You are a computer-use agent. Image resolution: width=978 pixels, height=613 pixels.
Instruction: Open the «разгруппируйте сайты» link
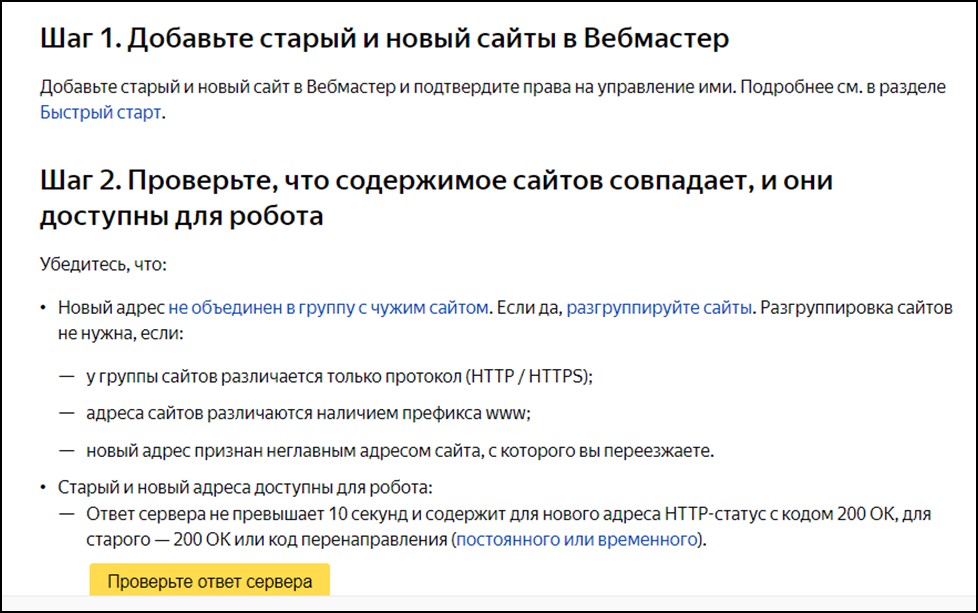click(659, 307)
